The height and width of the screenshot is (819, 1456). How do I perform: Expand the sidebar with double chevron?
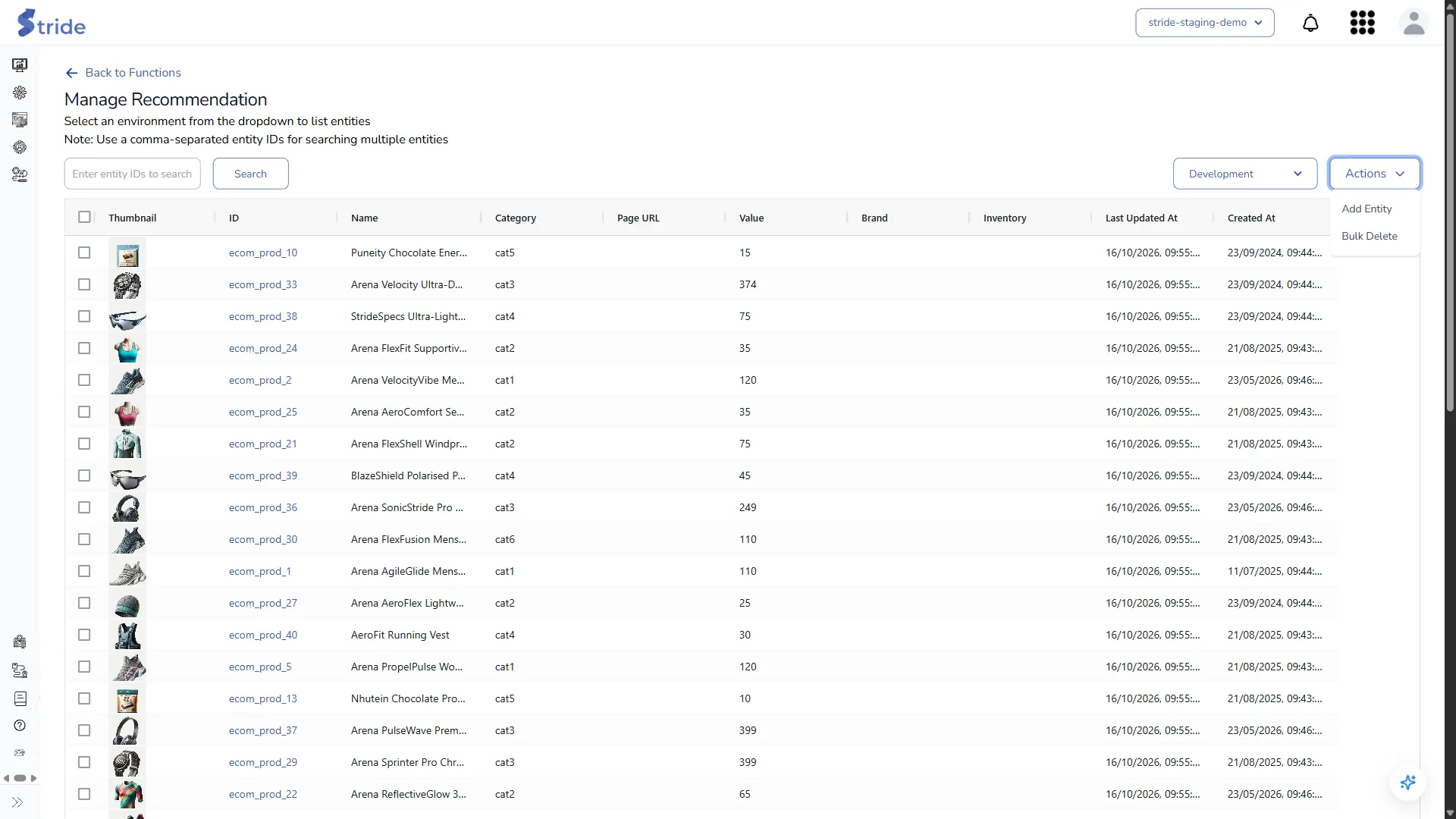click(x=17, y=802)
